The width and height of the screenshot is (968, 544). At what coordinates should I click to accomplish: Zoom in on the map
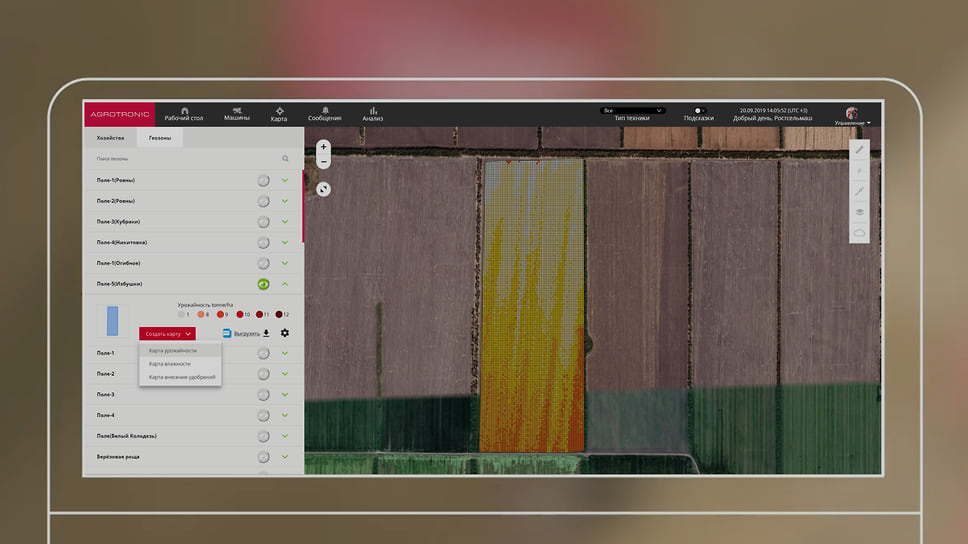(323, 147)
